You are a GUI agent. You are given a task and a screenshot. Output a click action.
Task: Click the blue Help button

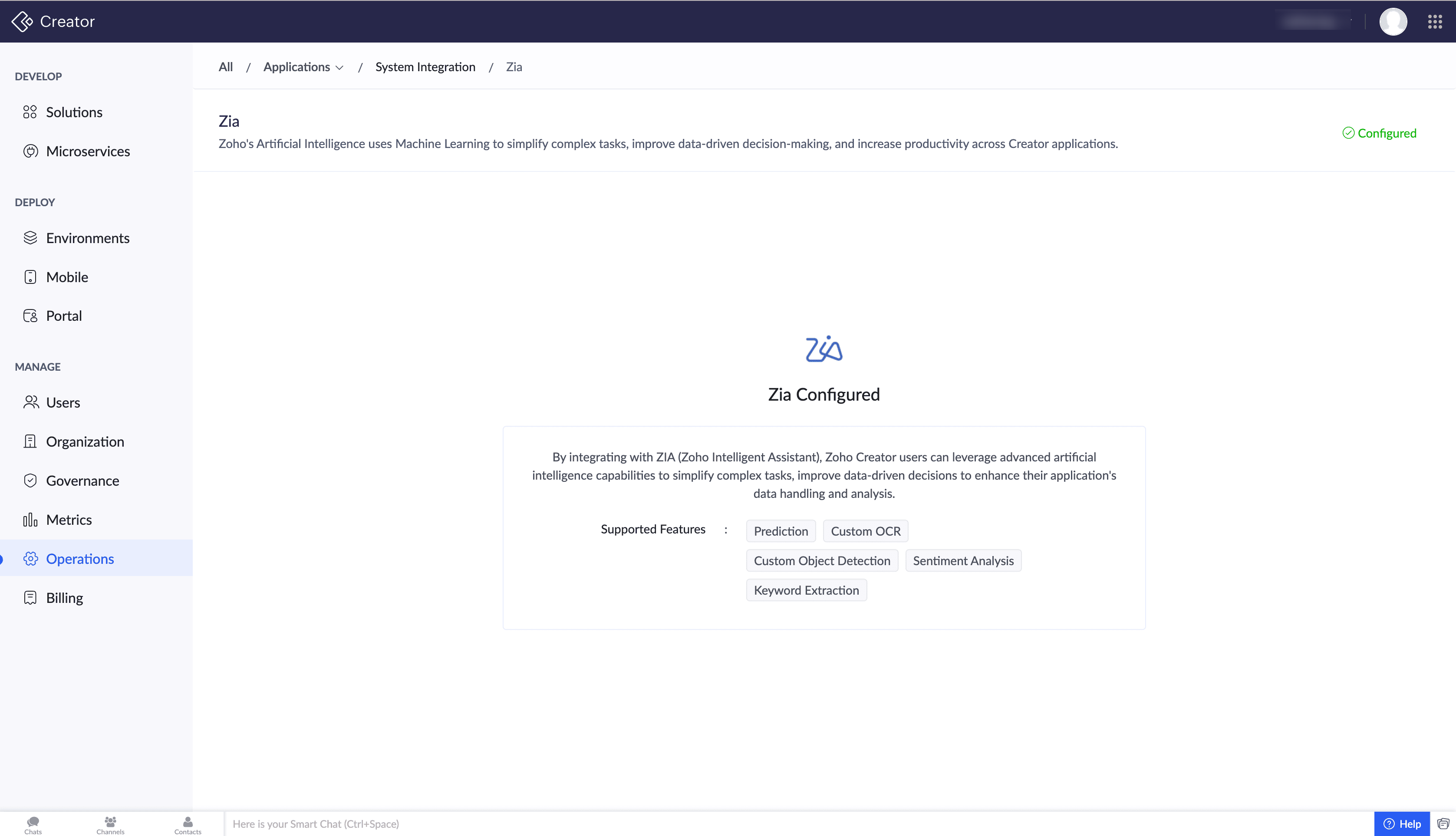[1401, 824]
